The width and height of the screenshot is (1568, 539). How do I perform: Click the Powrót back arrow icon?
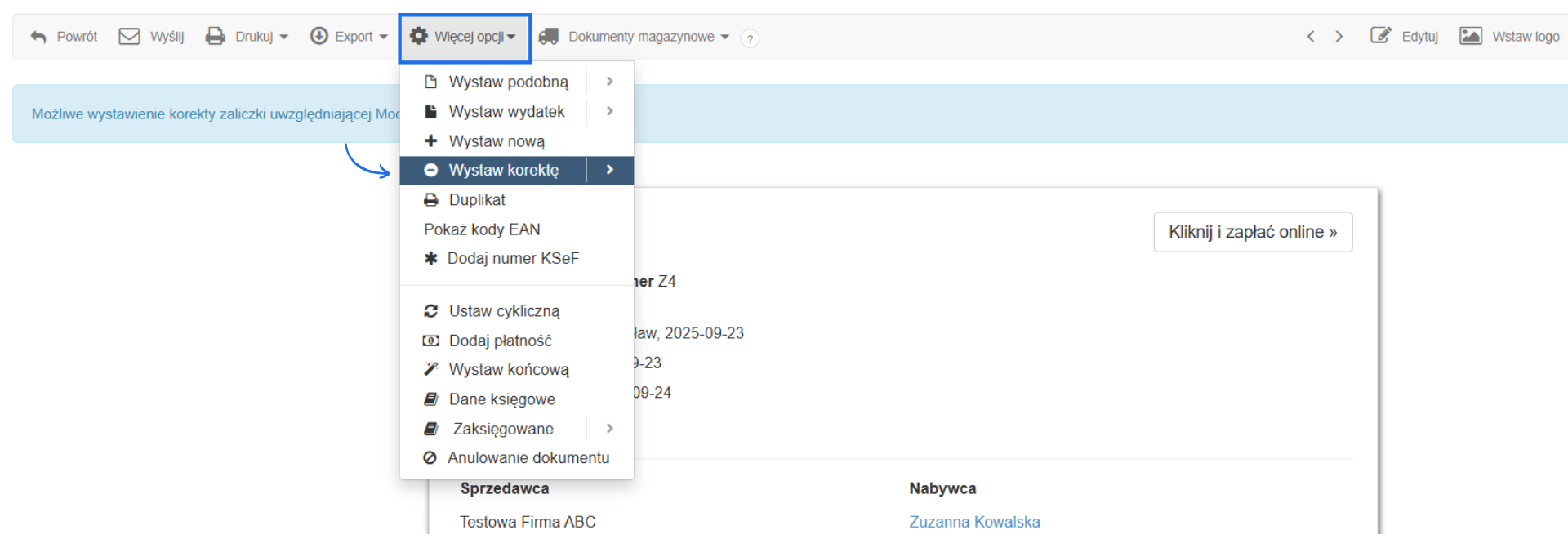pos(38,37)
